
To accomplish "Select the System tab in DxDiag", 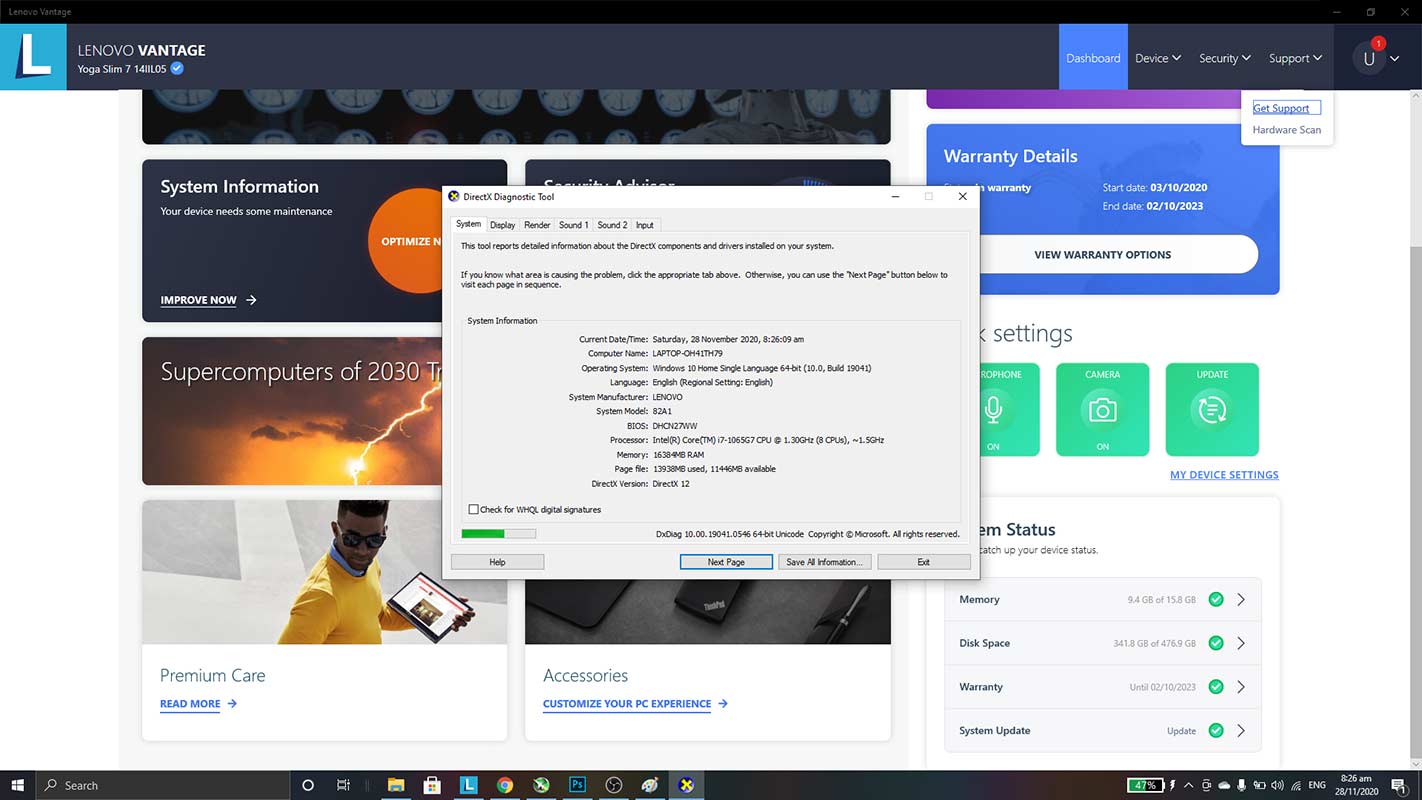I will (468, 224).
